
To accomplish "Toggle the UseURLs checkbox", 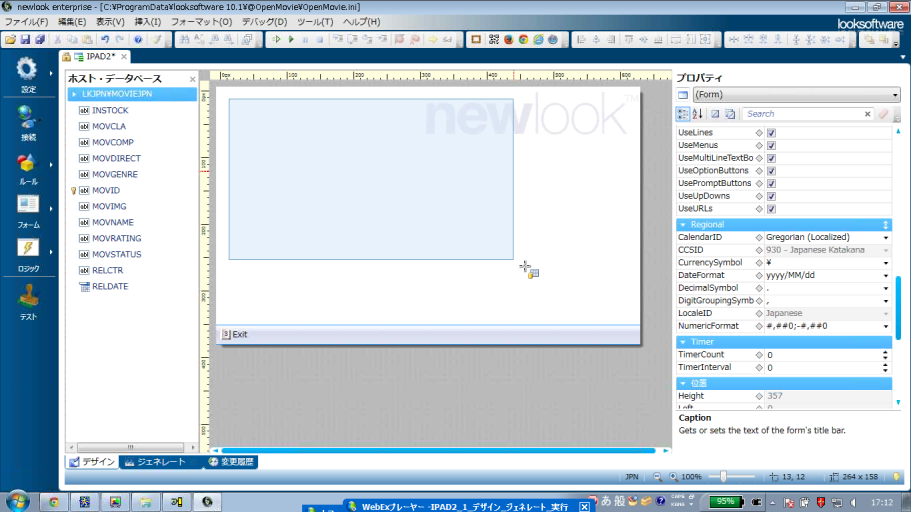I will point(771,209).
